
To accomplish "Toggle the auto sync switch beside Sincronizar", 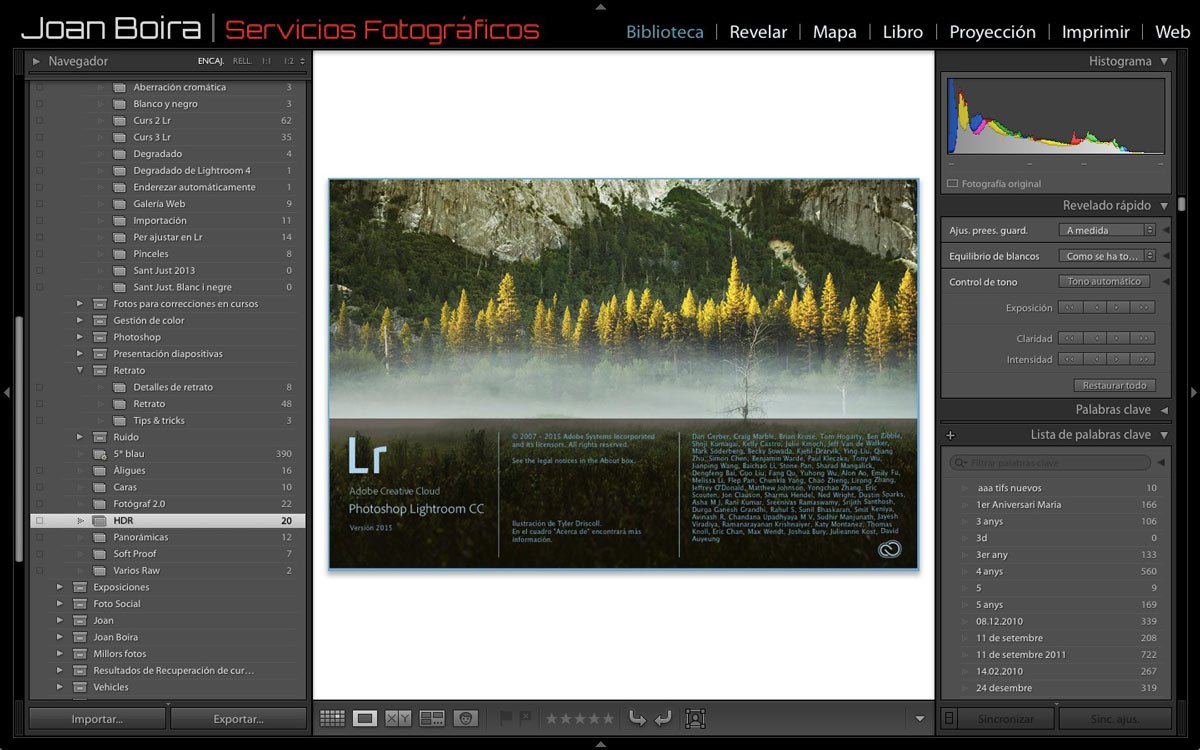I will tap(950, 718).
